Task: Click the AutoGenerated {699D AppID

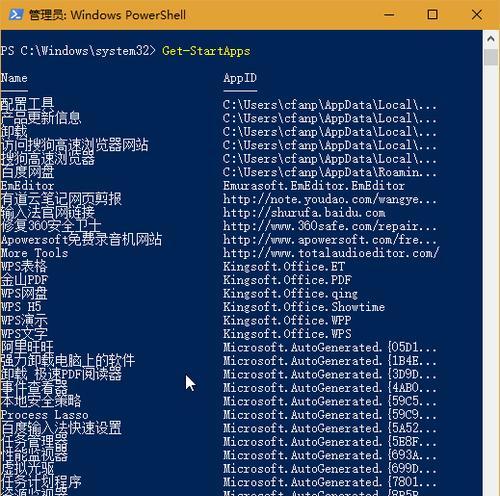Action: pos(330,469)
